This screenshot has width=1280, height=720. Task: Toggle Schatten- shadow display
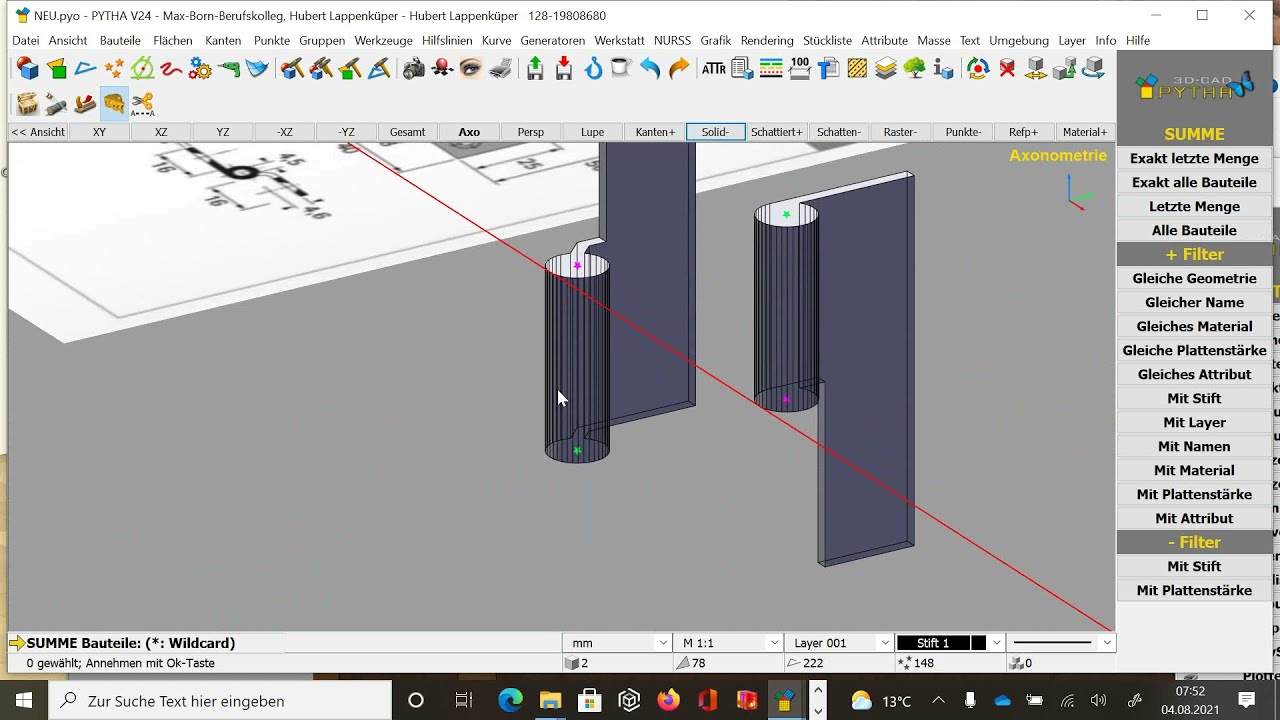click(838, 132)
